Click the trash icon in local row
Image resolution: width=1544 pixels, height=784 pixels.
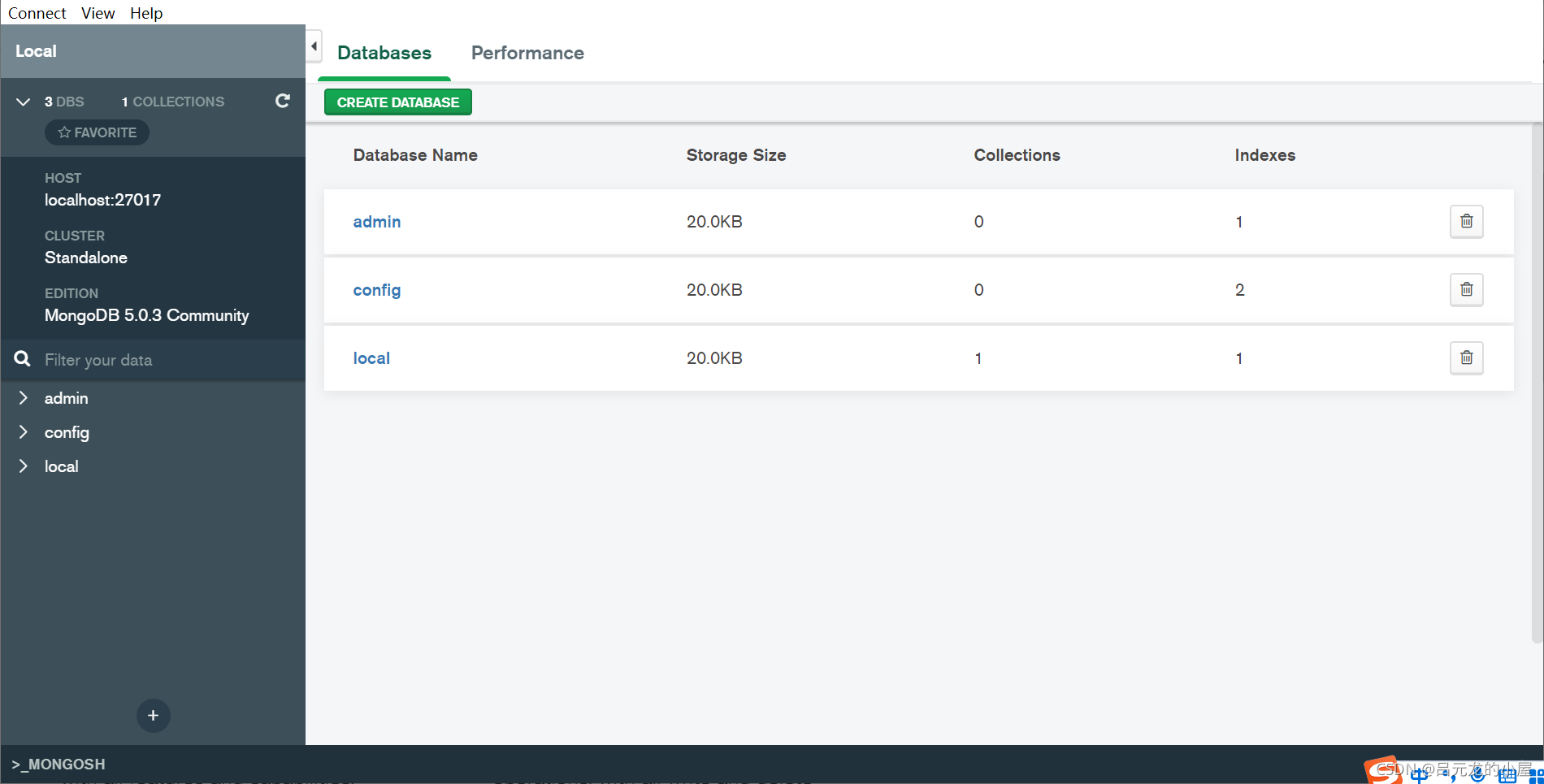1466,358
